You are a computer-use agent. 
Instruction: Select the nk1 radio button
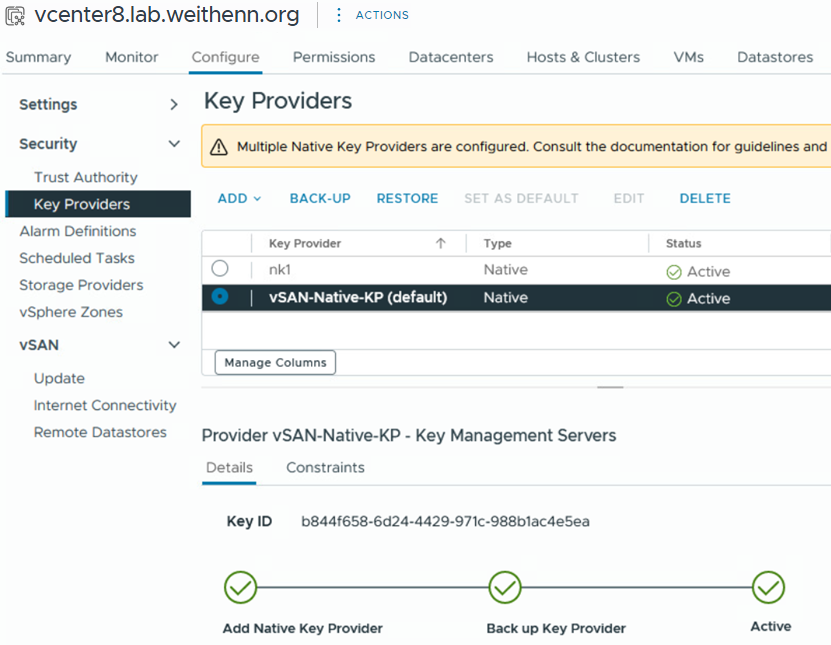(x=219, y=268)
